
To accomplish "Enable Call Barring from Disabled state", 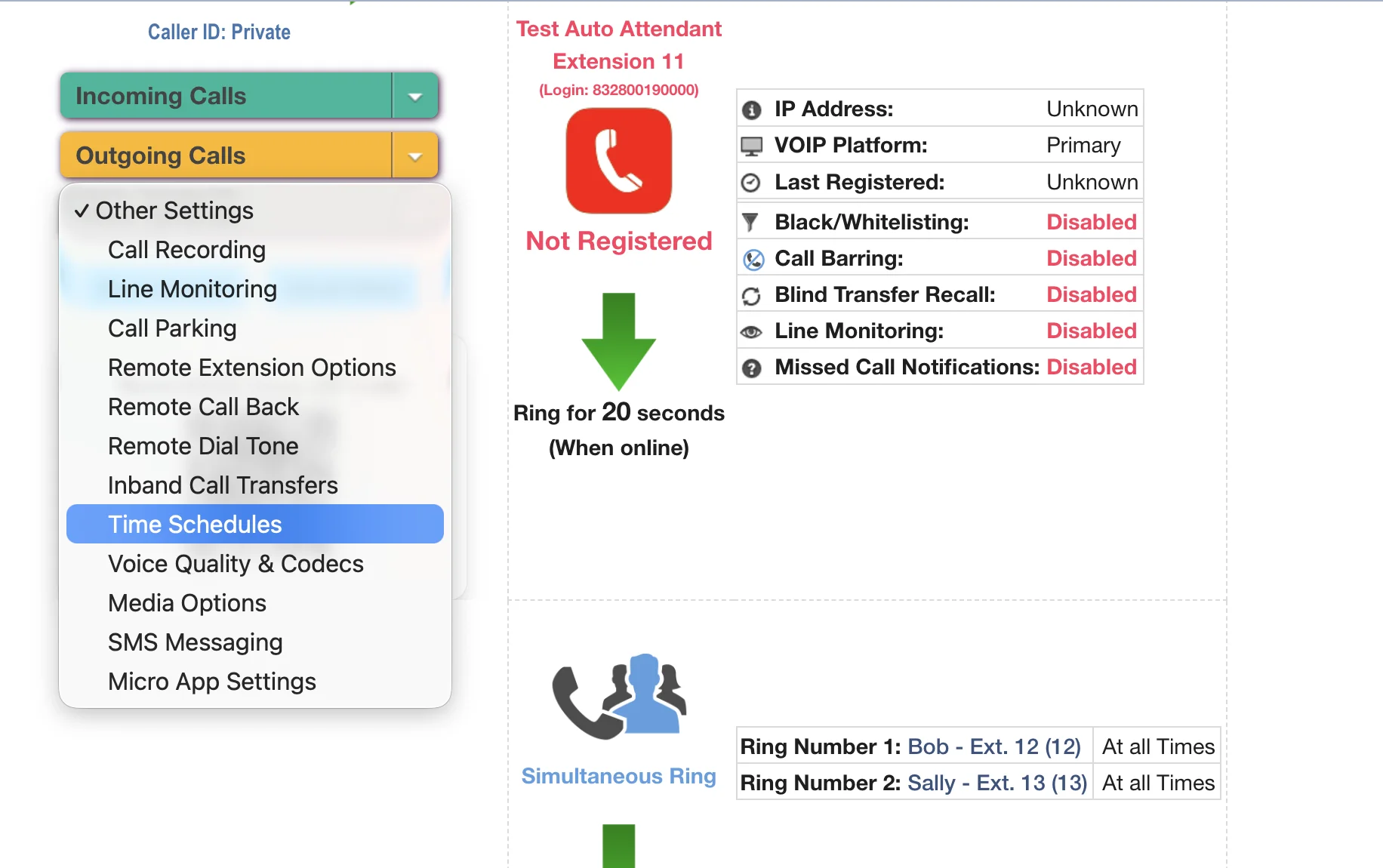I will tap(1091, 257).
